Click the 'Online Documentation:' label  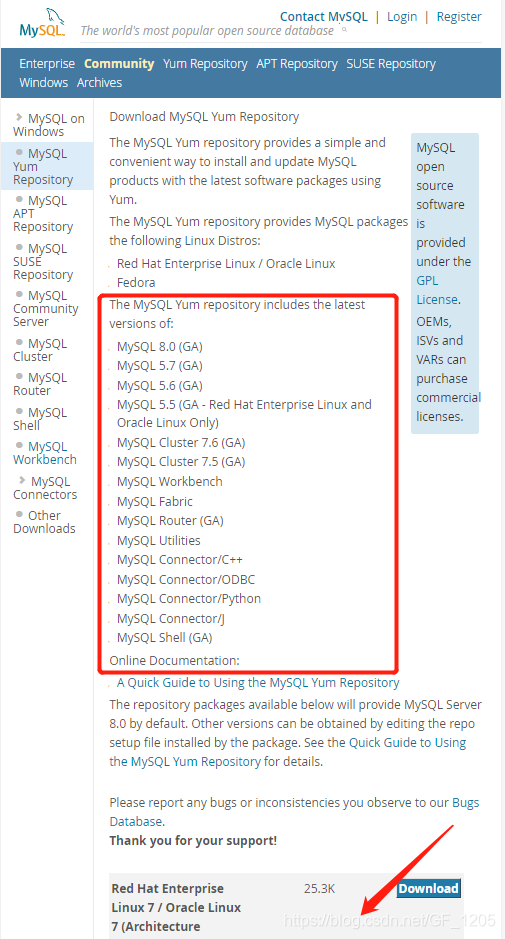pyautogui.click(x=174, y=661)
